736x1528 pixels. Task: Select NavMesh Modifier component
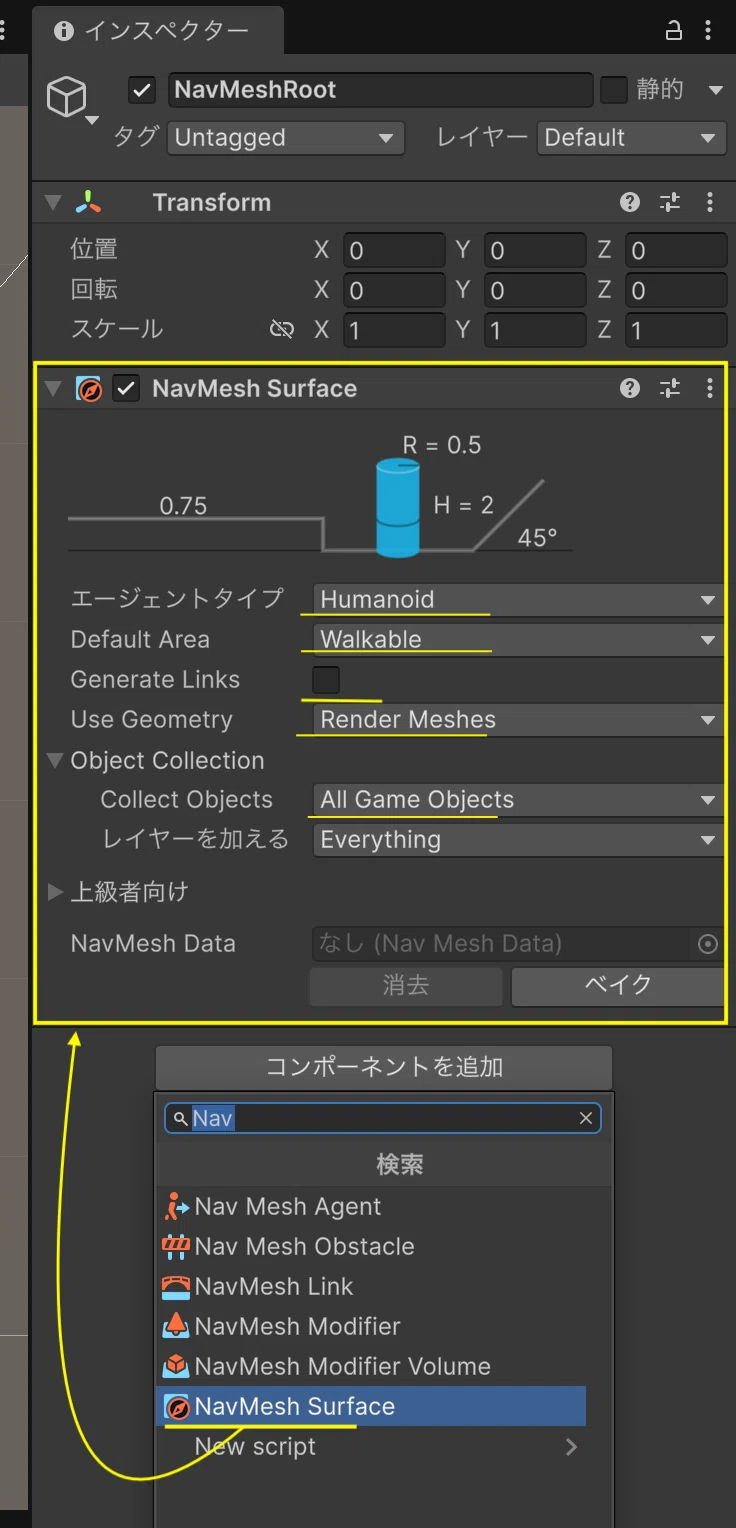[x=371, y=1326]
